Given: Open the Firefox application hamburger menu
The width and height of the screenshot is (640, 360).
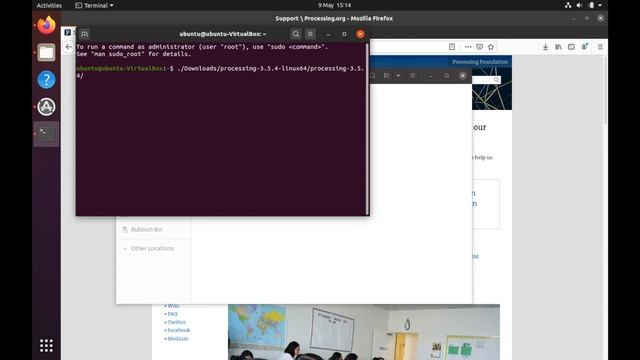Looking at the screenshot, I should 600,47.
